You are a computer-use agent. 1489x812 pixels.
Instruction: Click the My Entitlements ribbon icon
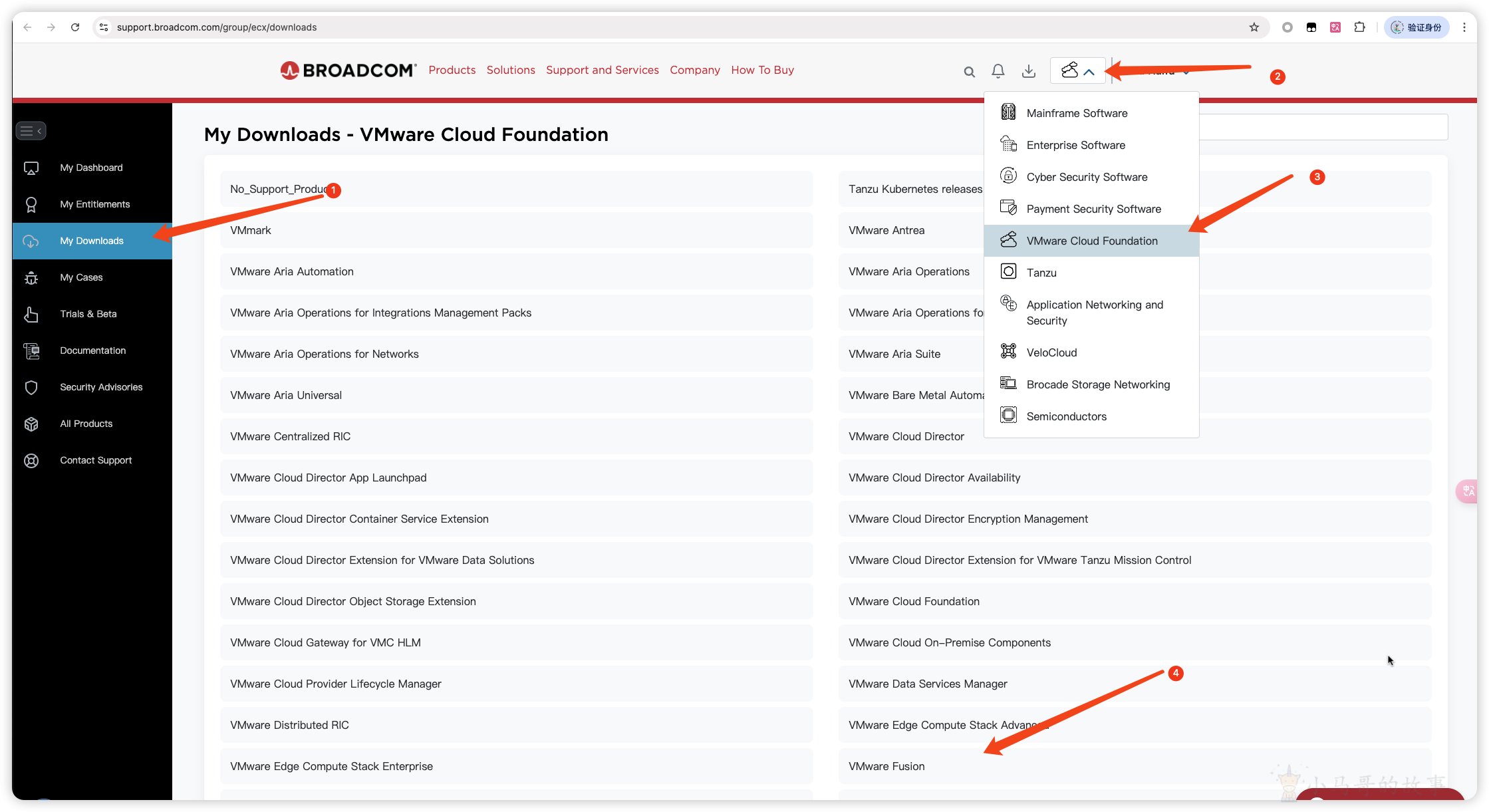[31, 205]
